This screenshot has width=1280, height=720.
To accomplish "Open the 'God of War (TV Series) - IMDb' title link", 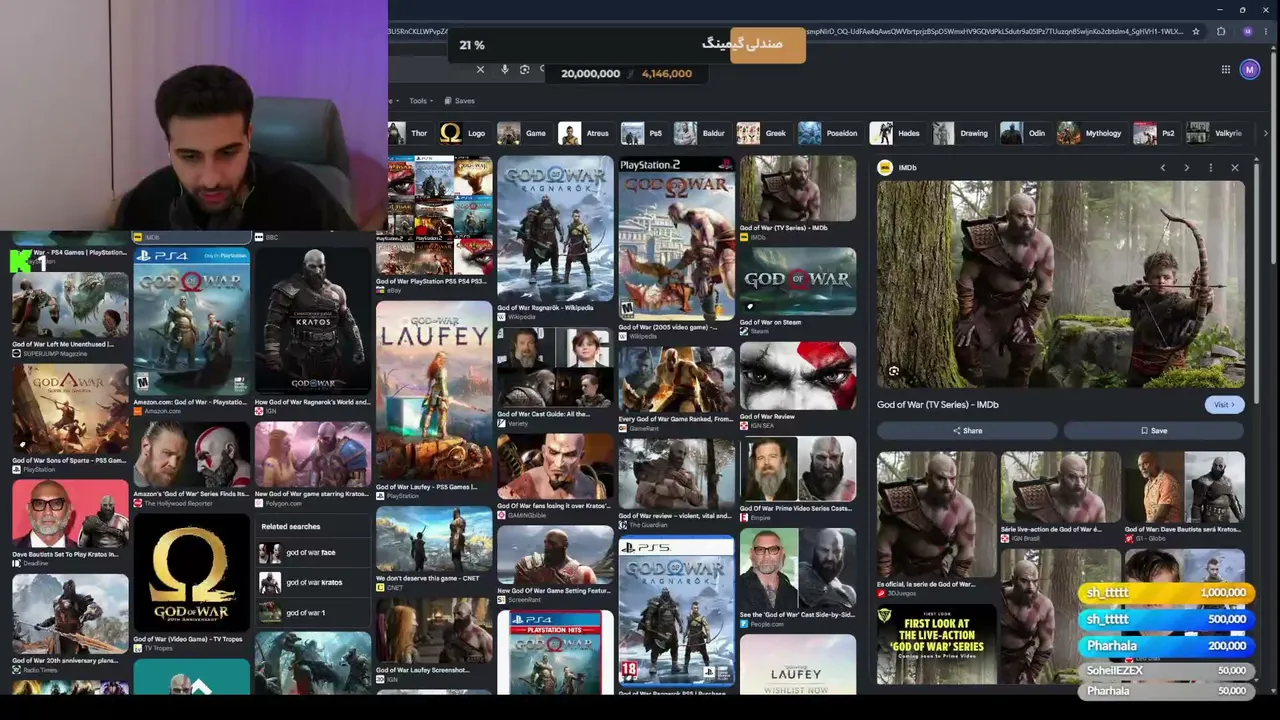I will pyautogui.click(x=938, y=405).
